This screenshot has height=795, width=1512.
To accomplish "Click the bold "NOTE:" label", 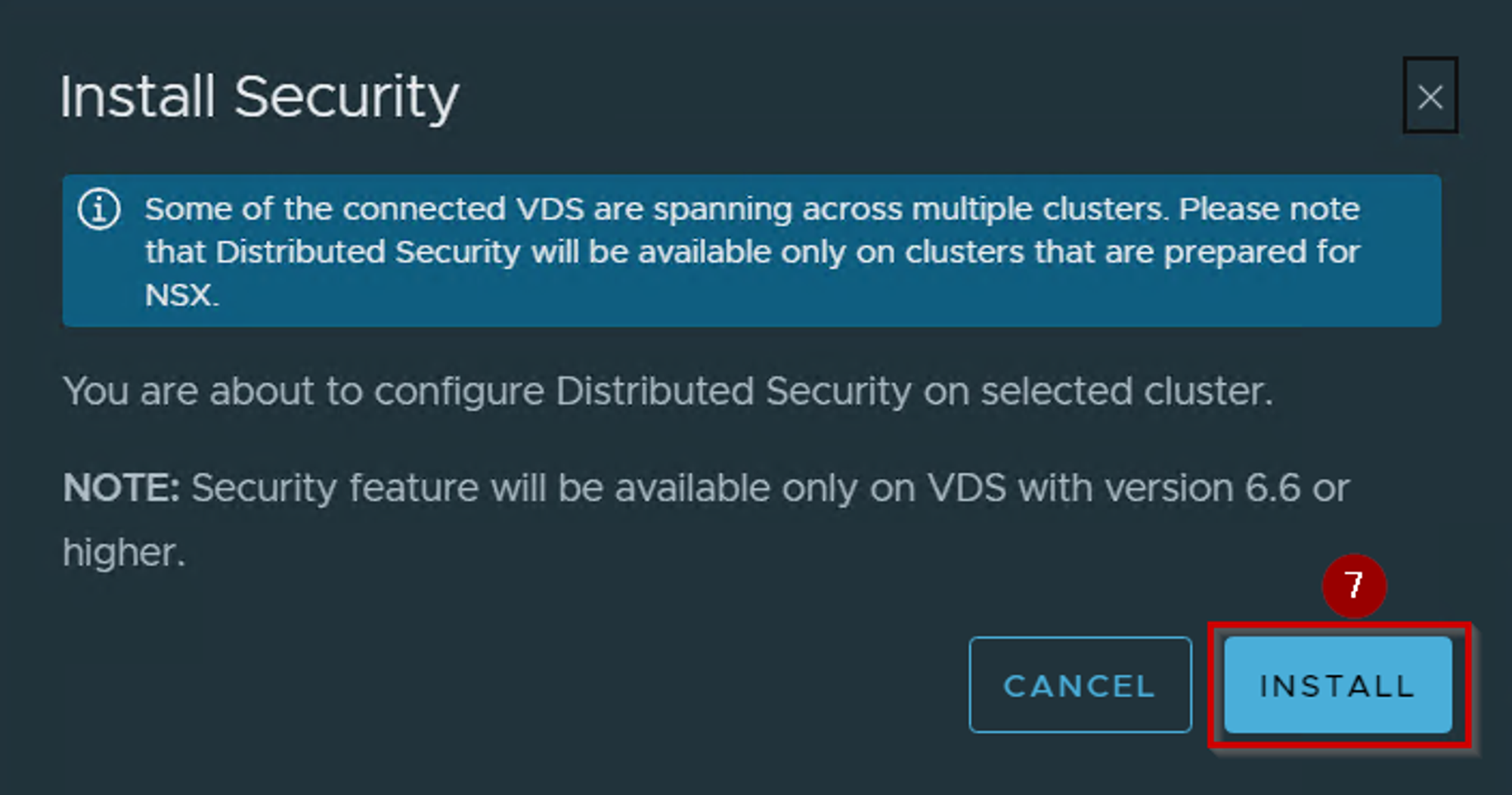I will (121, 488).
